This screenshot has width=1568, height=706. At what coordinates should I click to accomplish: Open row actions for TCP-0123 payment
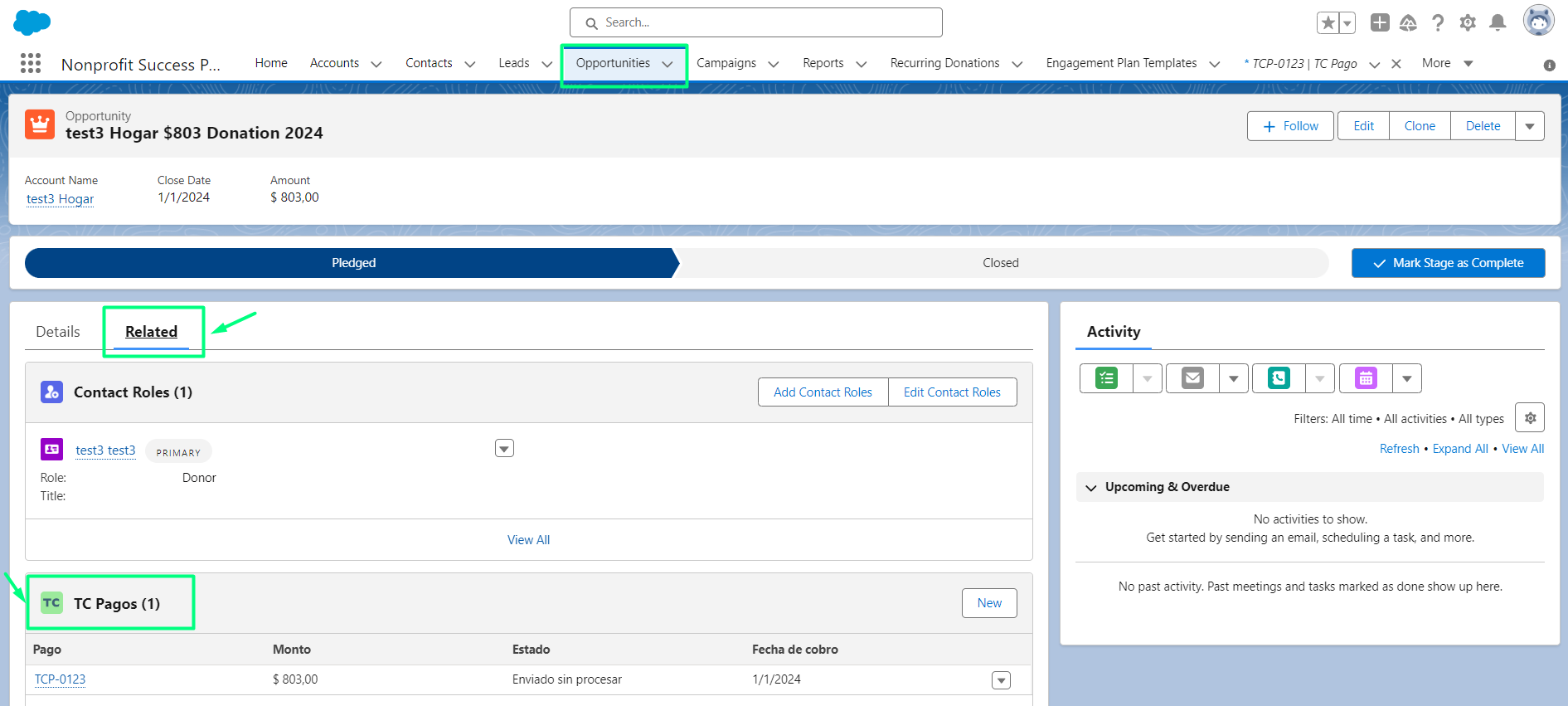(x=1002, y=680)
